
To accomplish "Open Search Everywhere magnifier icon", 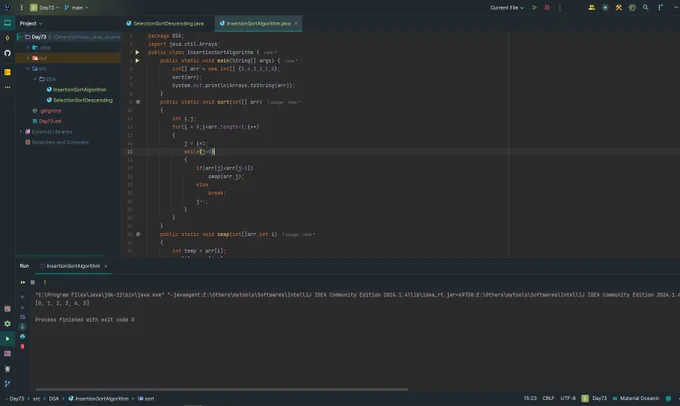I will tap(646, 7).
